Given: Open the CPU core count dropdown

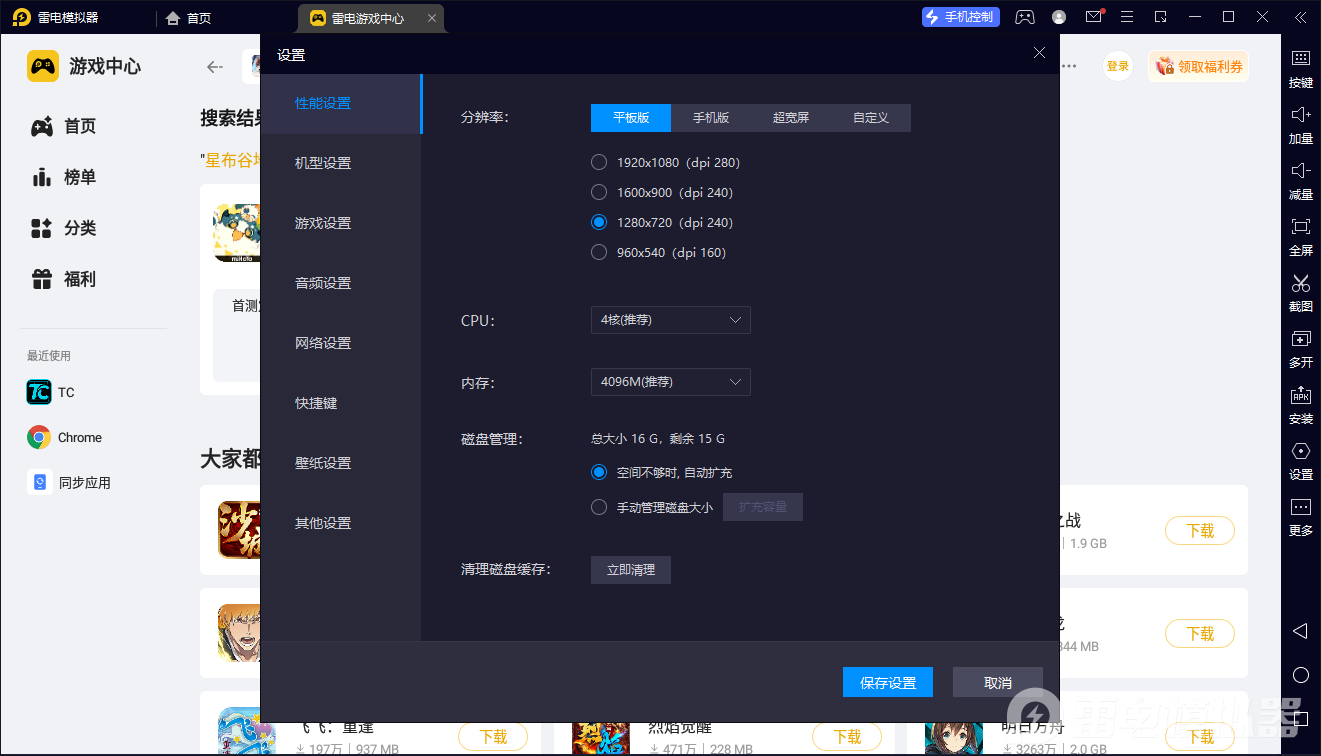Looking at the screenshot, I should 670,320.
